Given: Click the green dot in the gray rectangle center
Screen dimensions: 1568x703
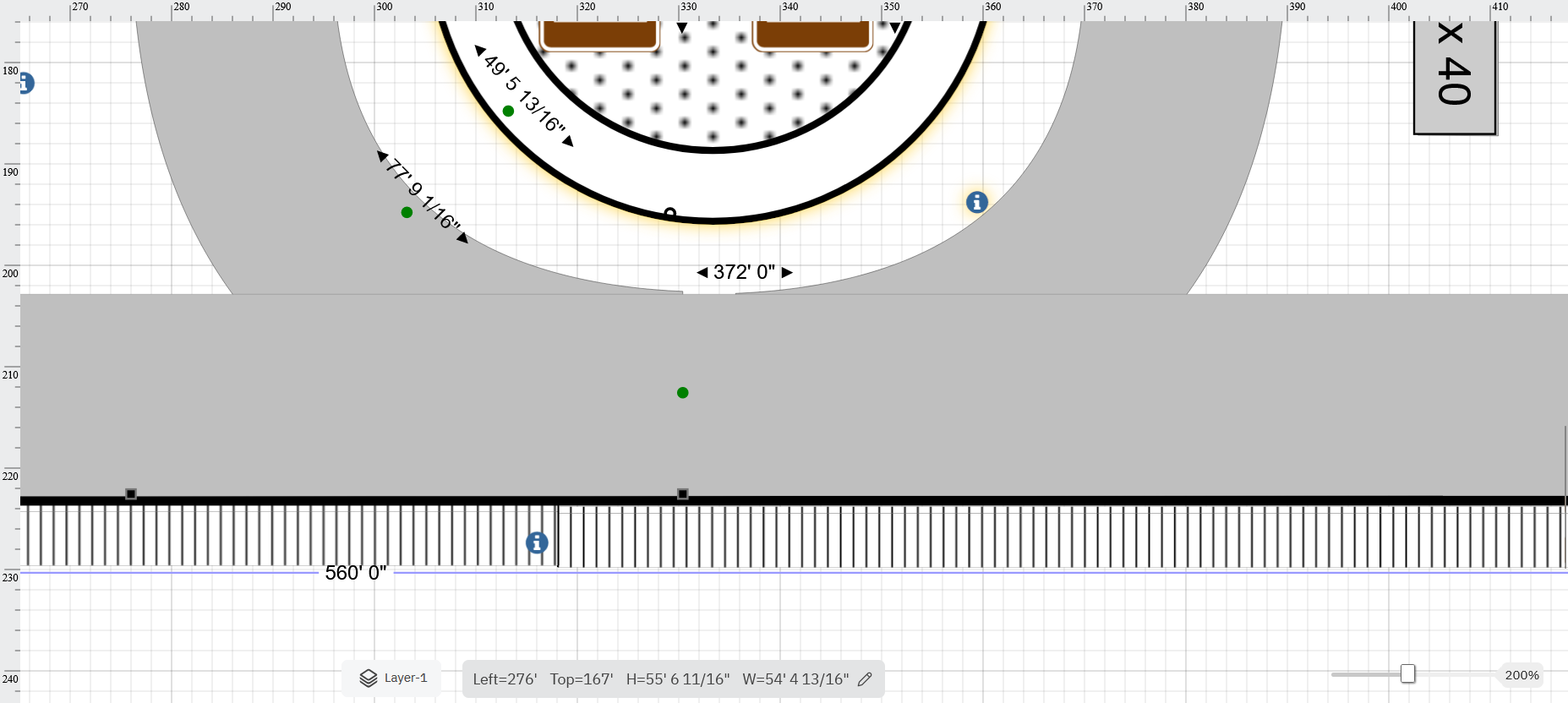Looking at the screenshot, I should 683,393.
